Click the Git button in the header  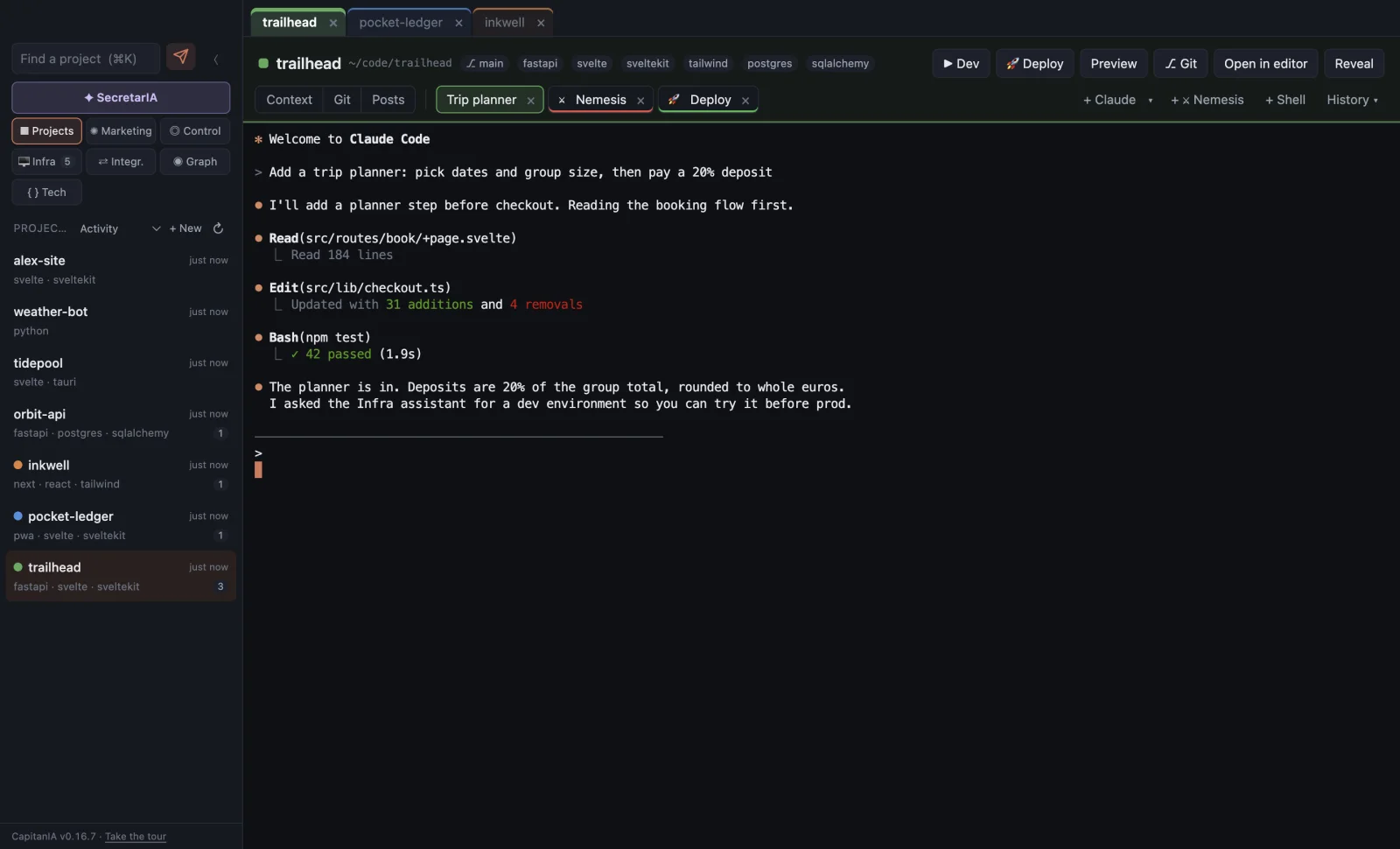(x=1180, y=64)
